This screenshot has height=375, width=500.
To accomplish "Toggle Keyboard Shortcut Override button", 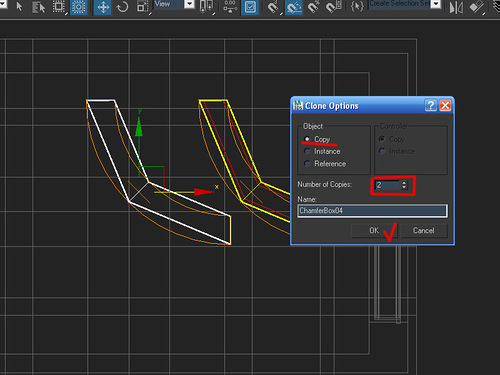I will [x=250, y=7].
